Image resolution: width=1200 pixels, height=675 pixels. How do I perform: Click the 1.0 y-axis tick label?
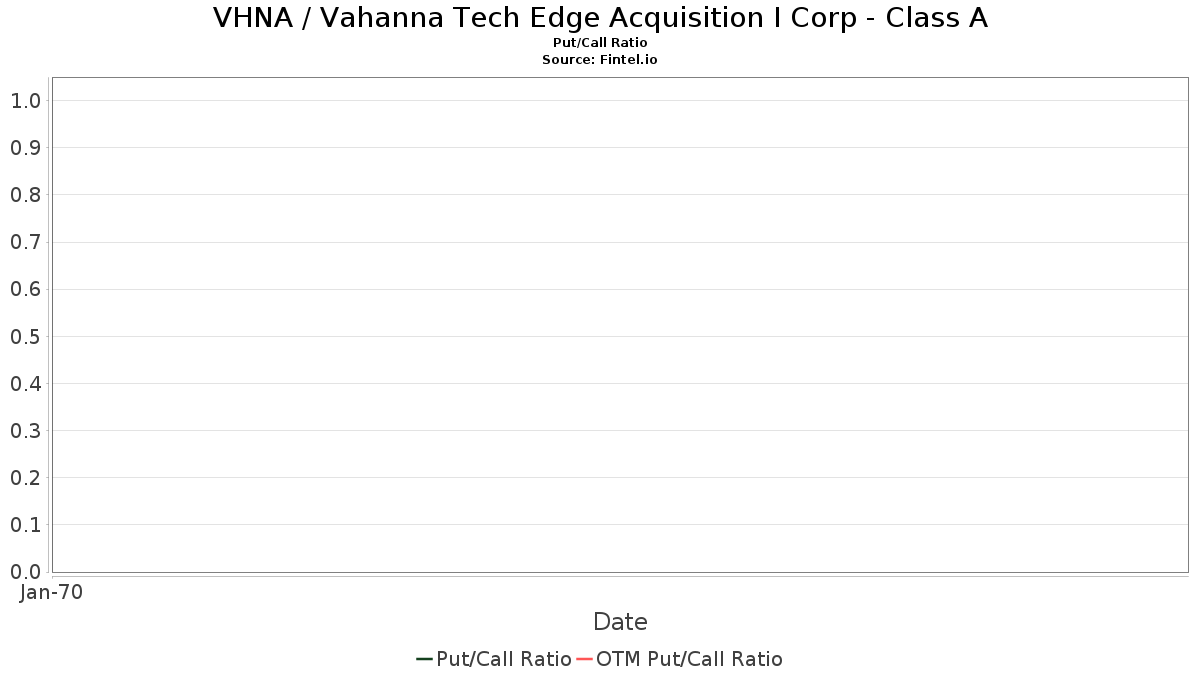click(x=25, y=101)
